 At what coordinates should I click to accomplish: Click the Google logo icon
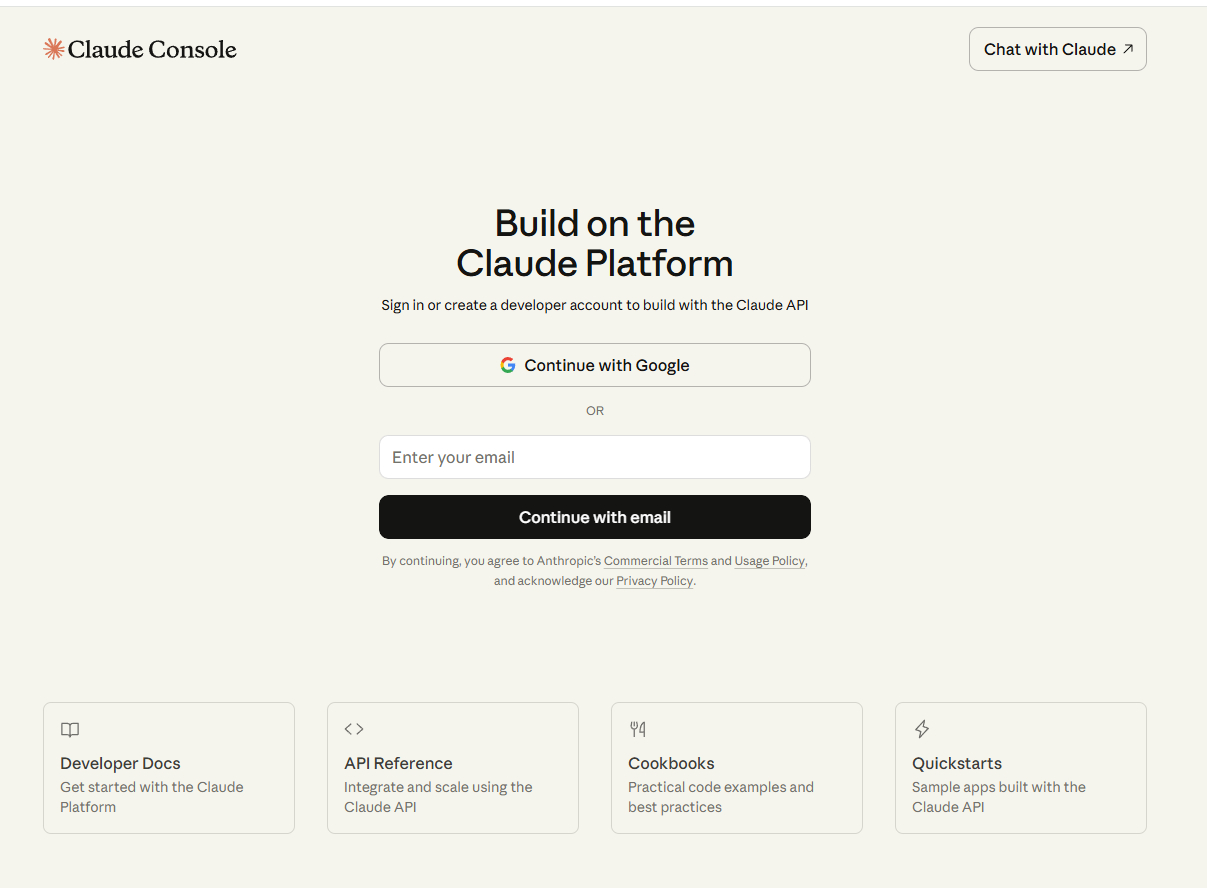[x=508, y=365]
